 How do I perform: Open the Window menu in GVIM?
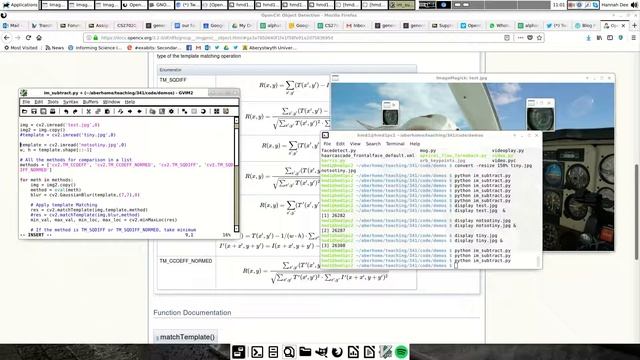tap(111, 102)
